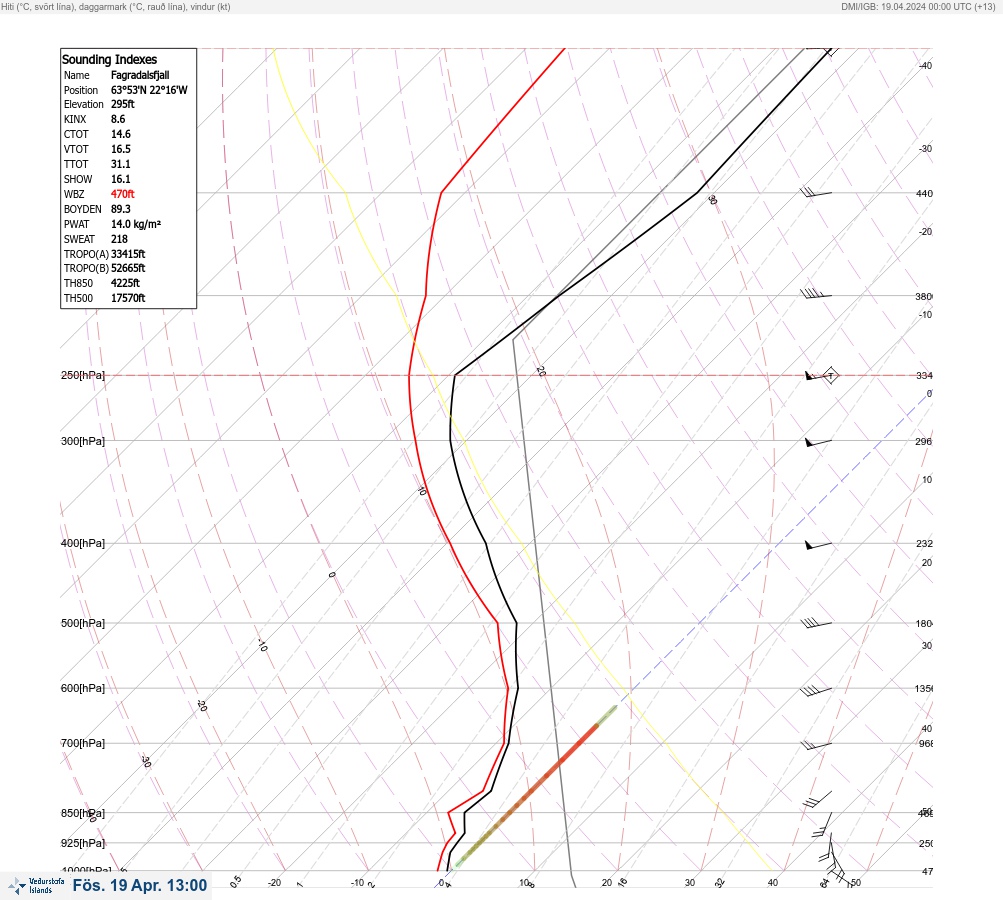Click the CTOT value '14.6'

tap(121, 134)
